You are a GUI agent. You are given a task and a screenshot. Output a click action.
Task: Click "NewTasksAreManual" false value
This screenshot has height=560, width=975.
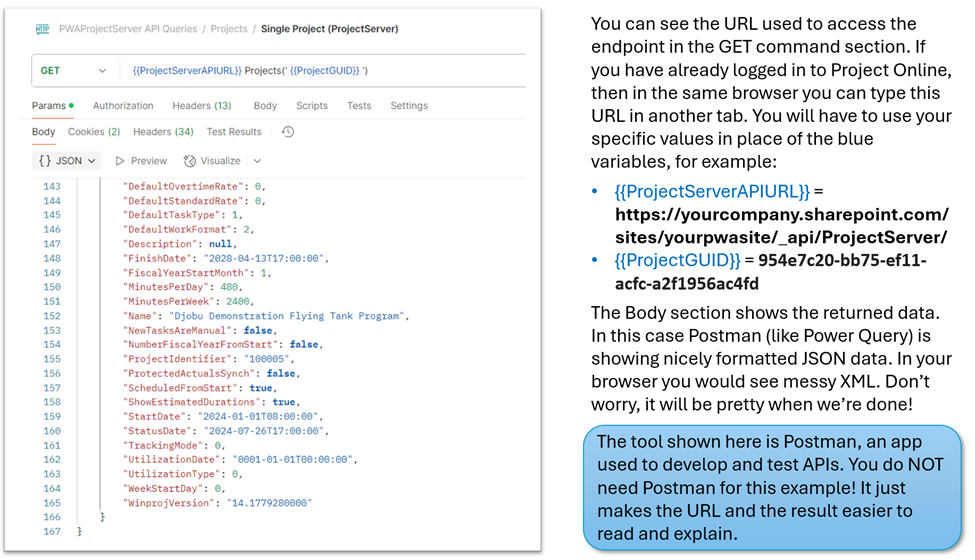257,331
